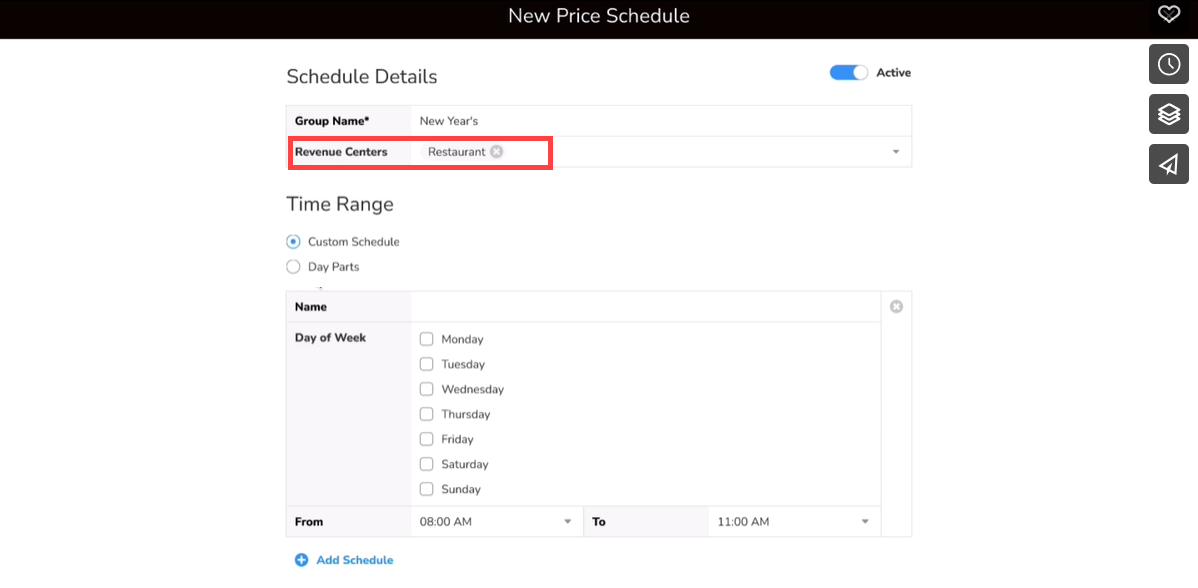Select the Custom Schedule radio option
Viewport: 1198px width, 588px height.
293,242
